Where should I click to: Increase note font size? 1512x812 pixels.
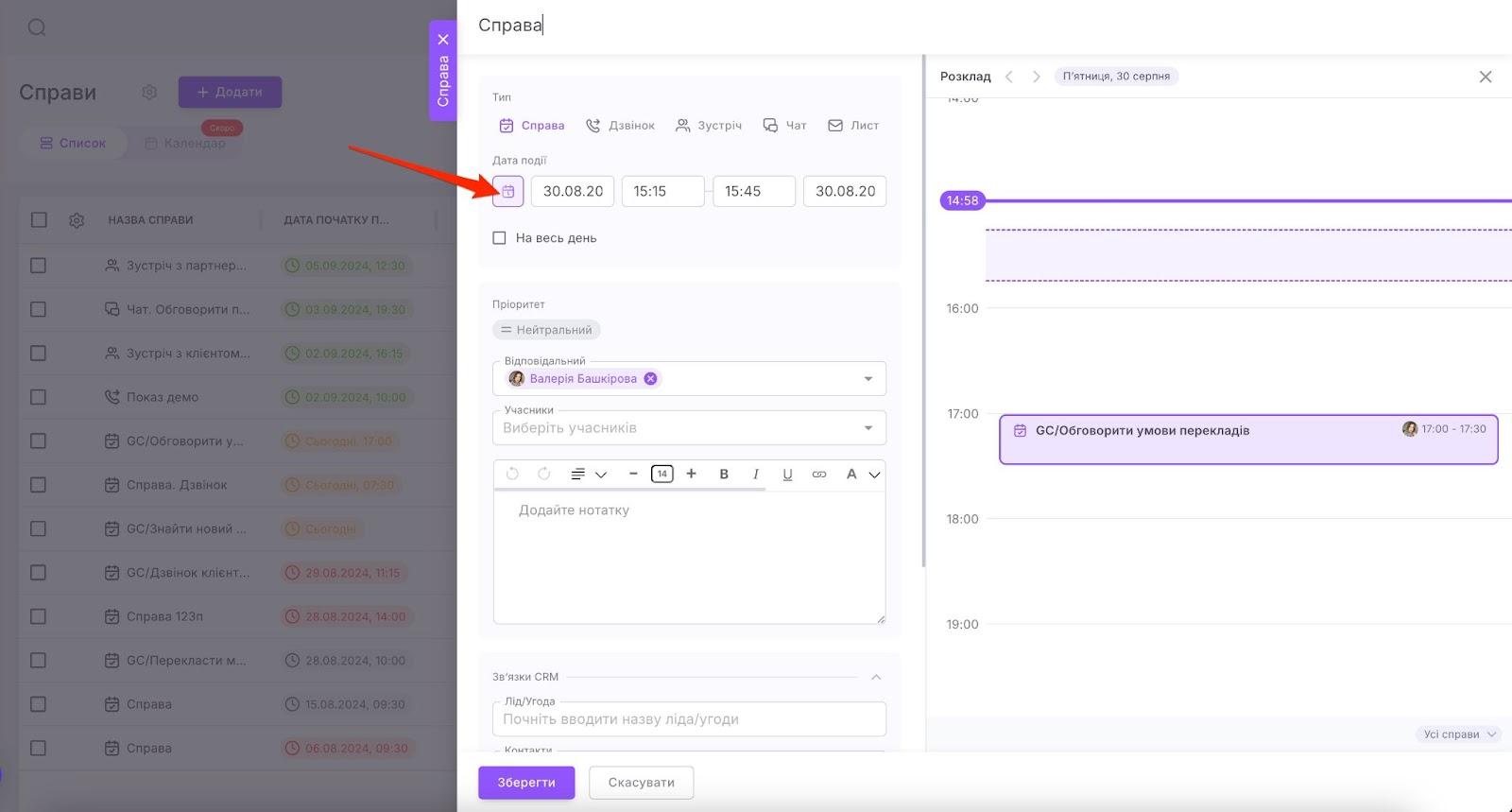coord(691,474)
